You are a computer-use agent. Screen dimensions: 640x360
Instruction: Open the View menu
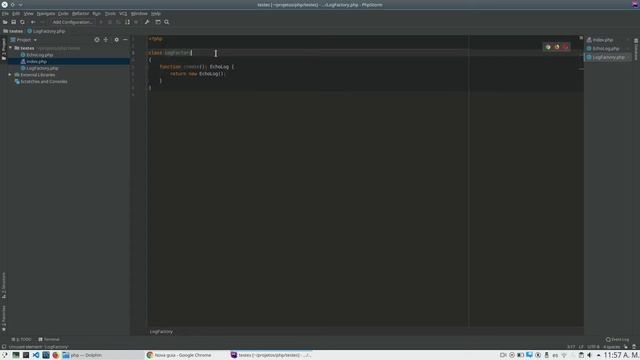tap(28, 13)
